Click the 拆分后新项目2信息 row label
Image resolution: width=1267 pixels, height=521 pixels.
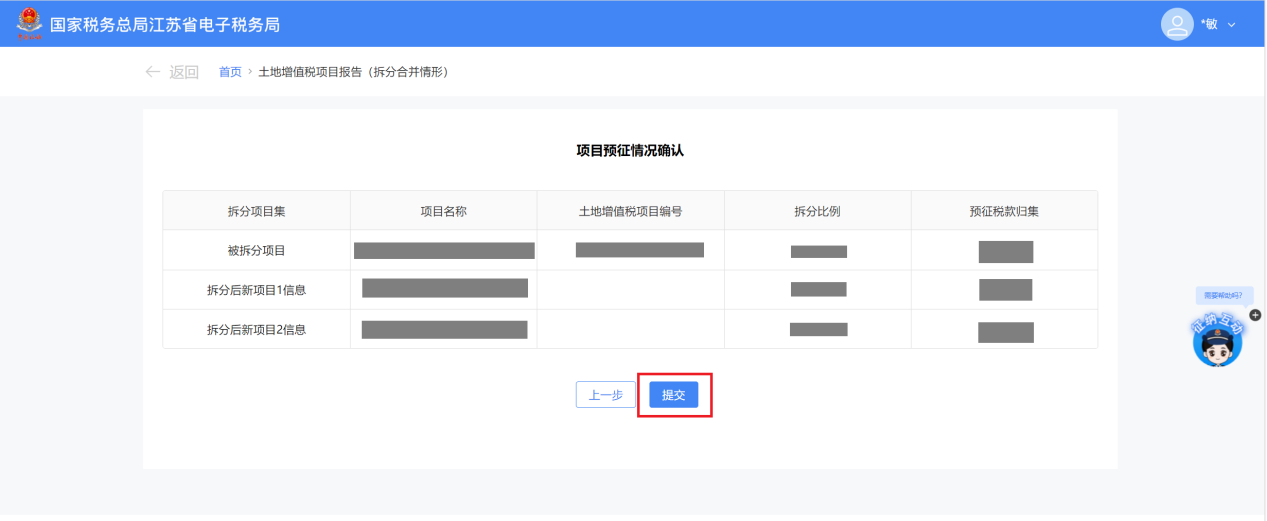click(256, 329)
